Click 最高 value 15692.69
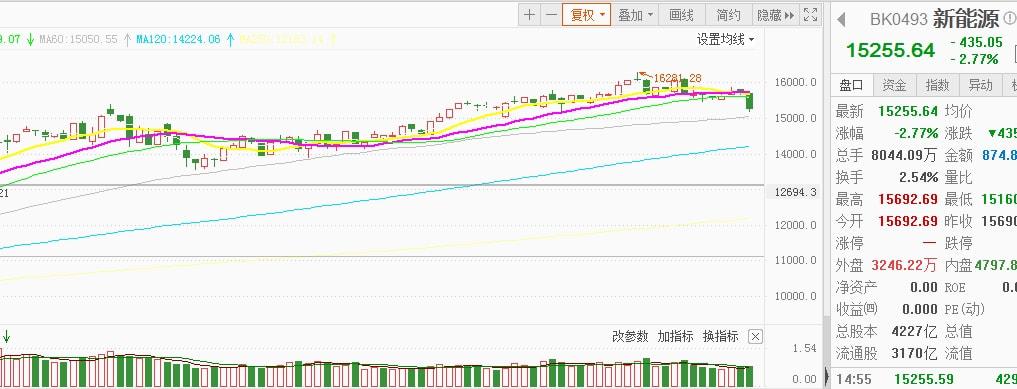Screen dimensions: 1017x389 pos(908,200)
